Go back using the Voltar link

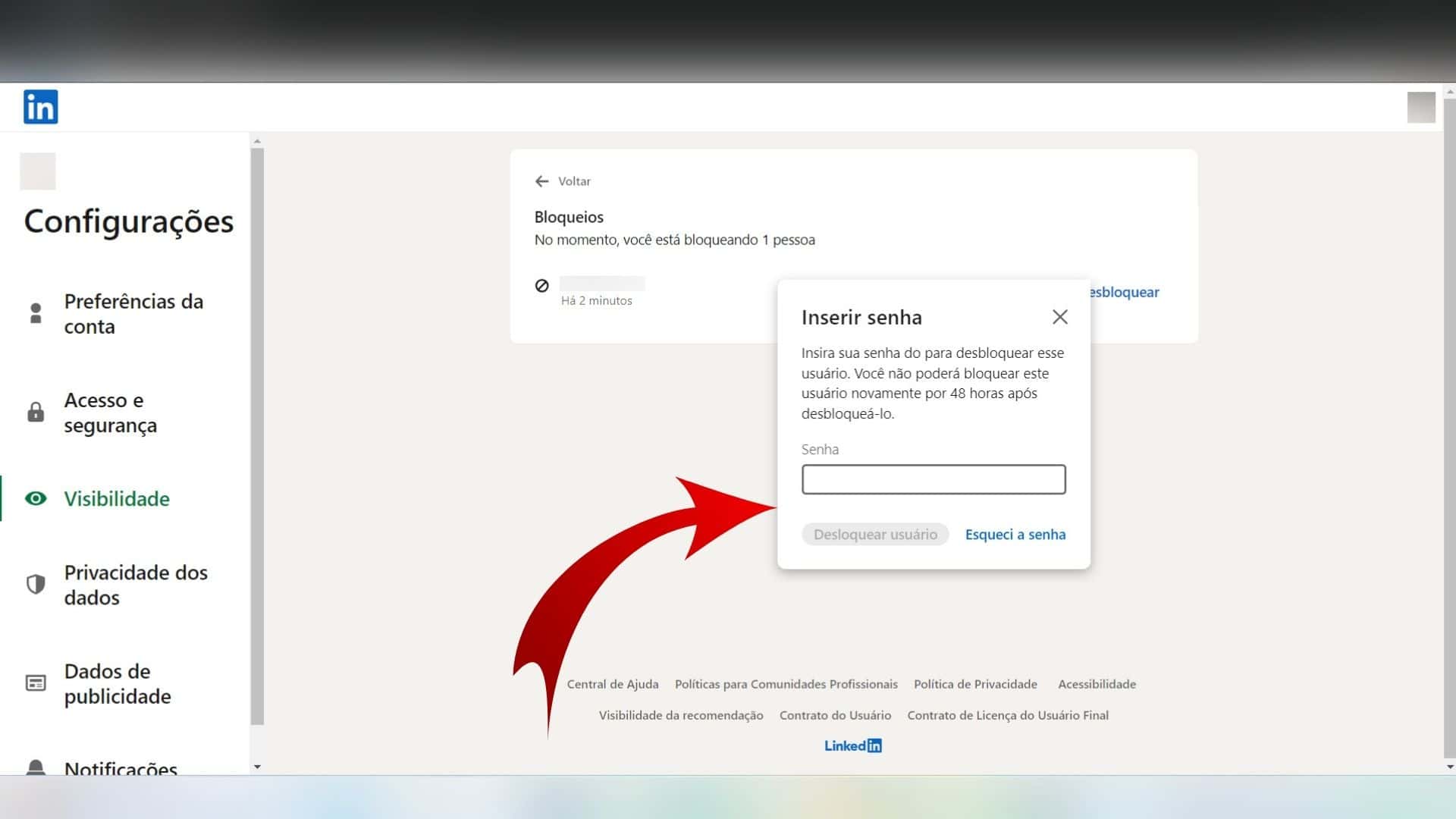[x=574, y=181]
